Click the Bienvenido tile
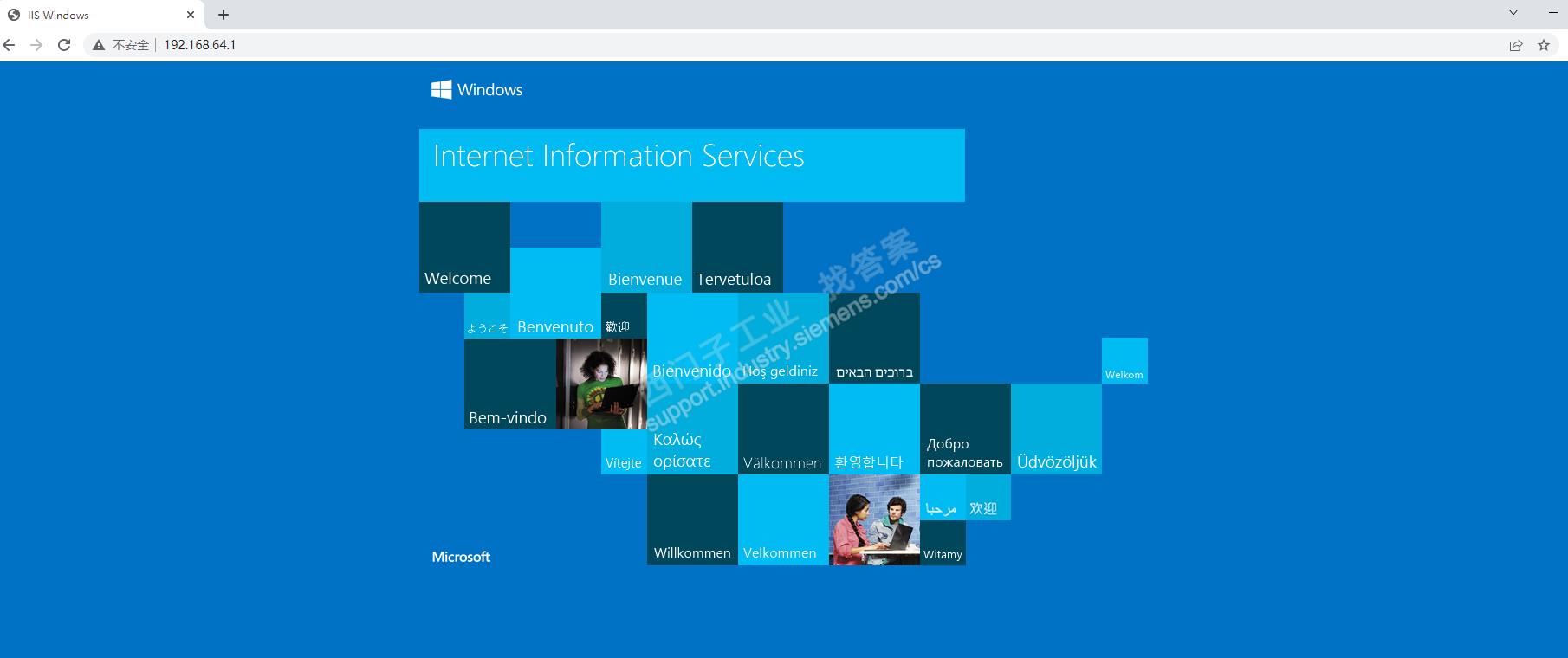The width and height of the screenshot is (1568, 658). [692, 338]
